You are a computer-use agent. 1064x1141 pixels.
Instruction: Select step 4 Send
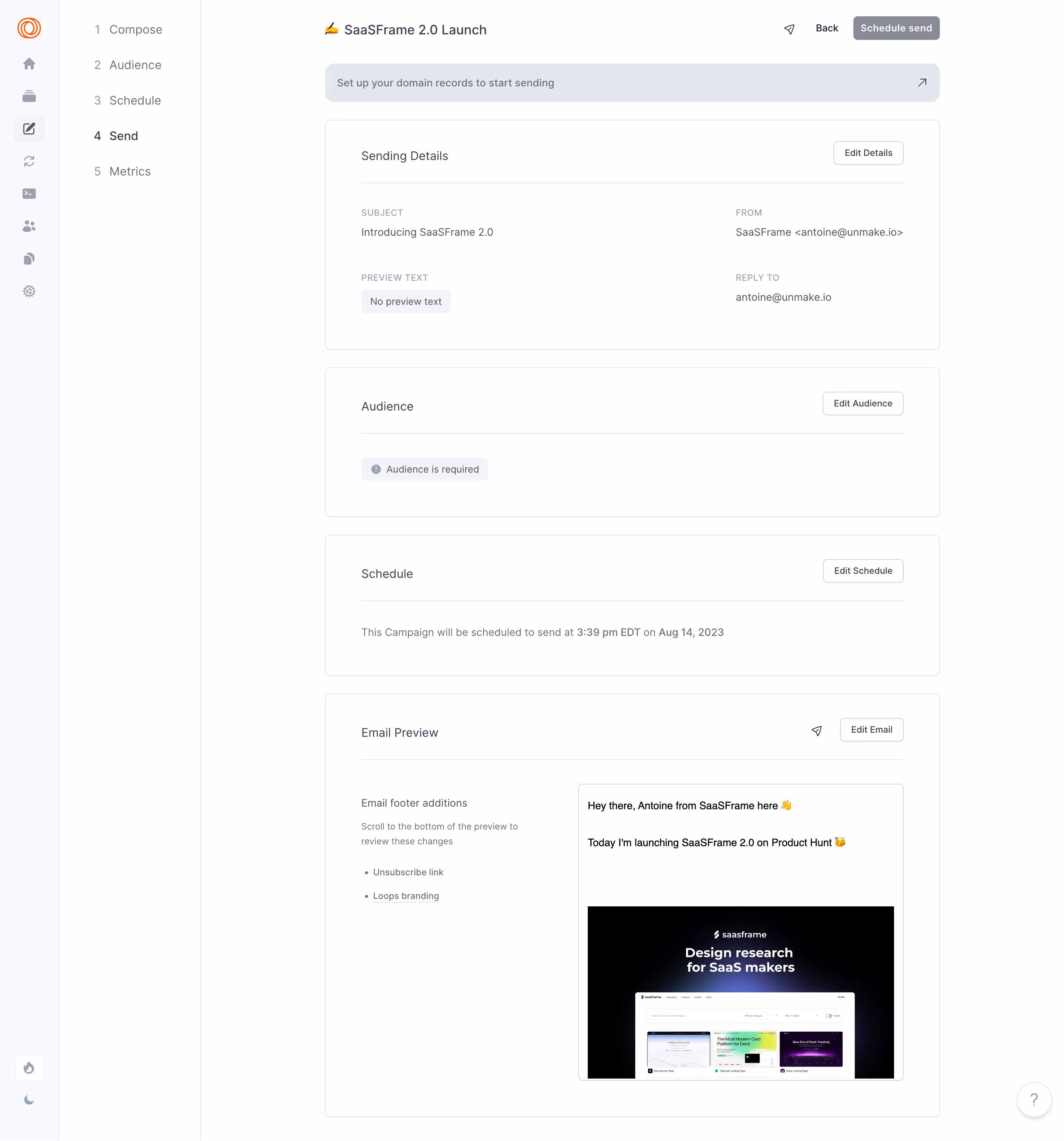116,136
